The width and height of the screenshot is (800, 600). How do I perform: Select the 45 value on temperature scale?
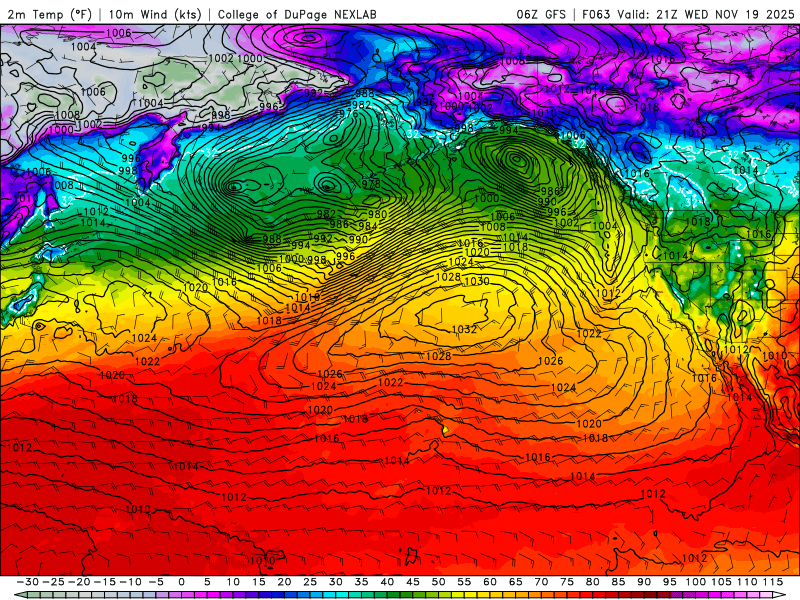click(x=412, y=582)
